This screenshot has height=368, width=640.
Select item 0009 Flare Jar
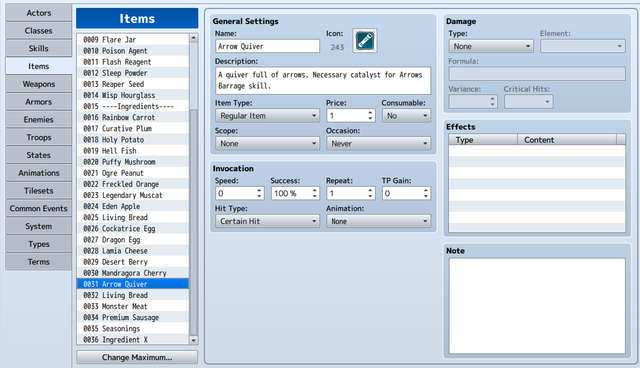[x=133, y=40]
